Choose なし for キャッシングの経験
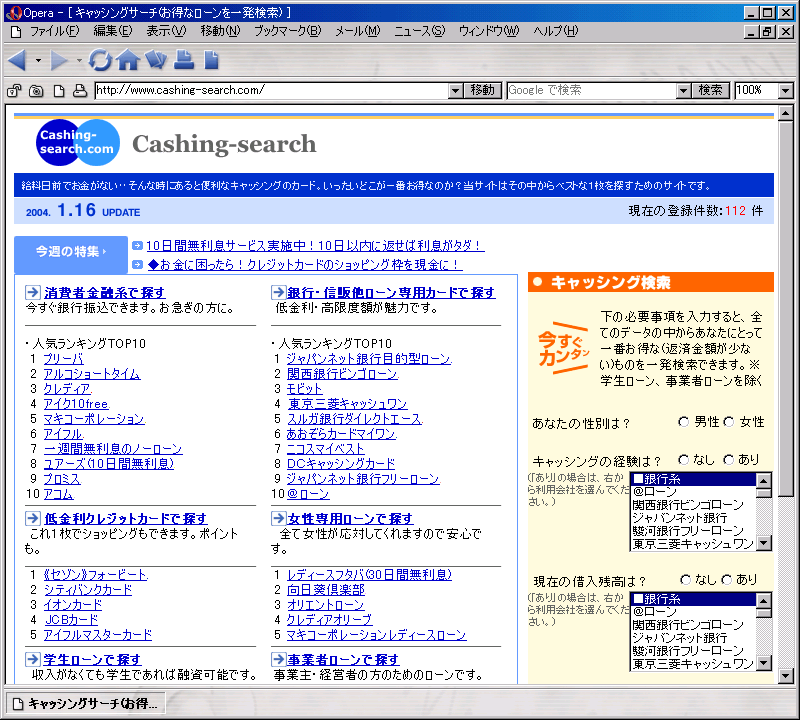Screen dimensions: 800x720 pyautogui.click(x=683, y=460)
